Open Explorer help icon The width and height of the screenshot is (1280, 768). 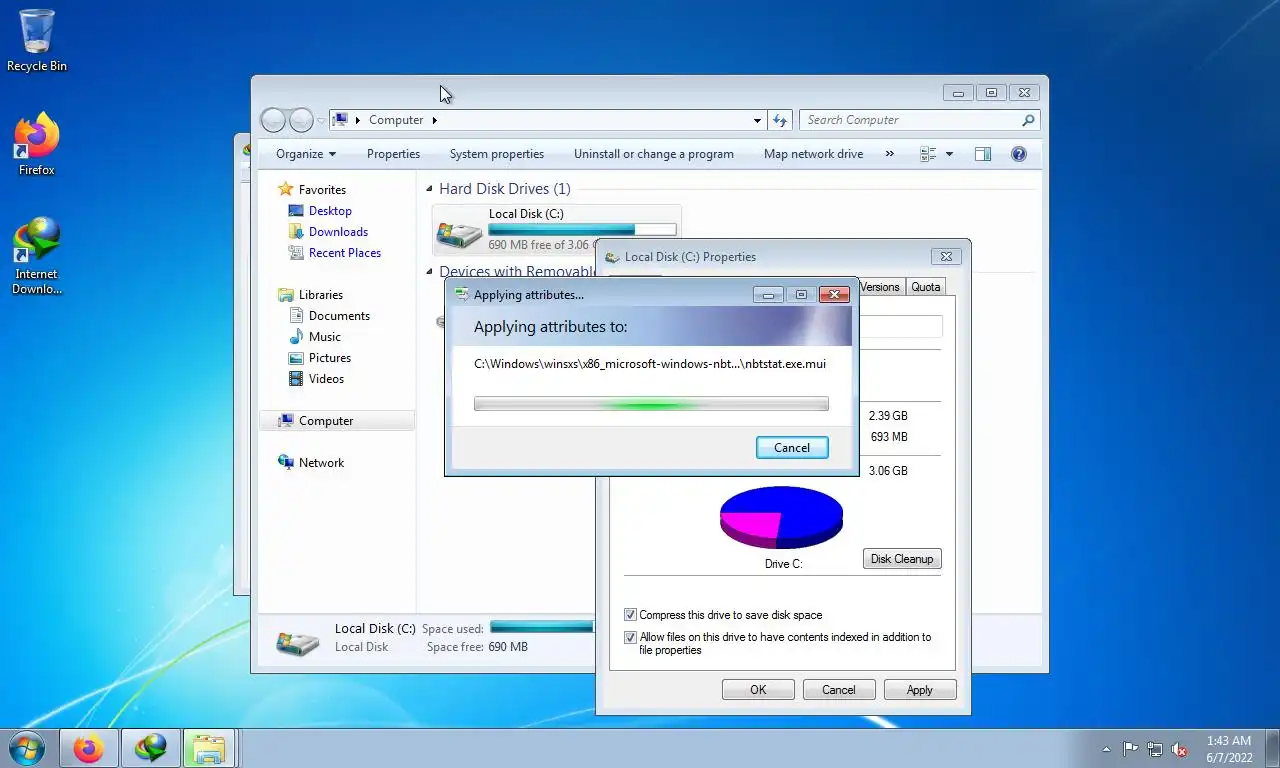[1019, 154]
